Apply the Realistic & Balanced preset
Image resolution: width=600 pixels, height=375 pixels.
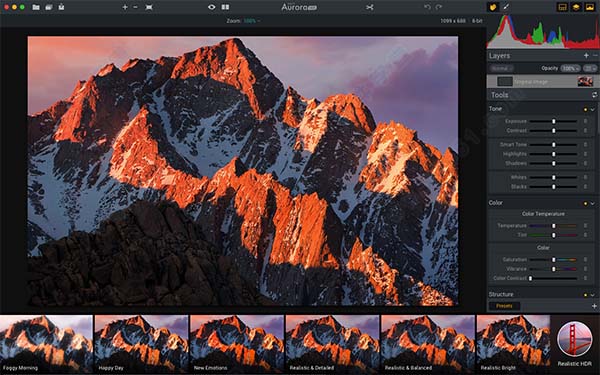[x=428, y=344]
